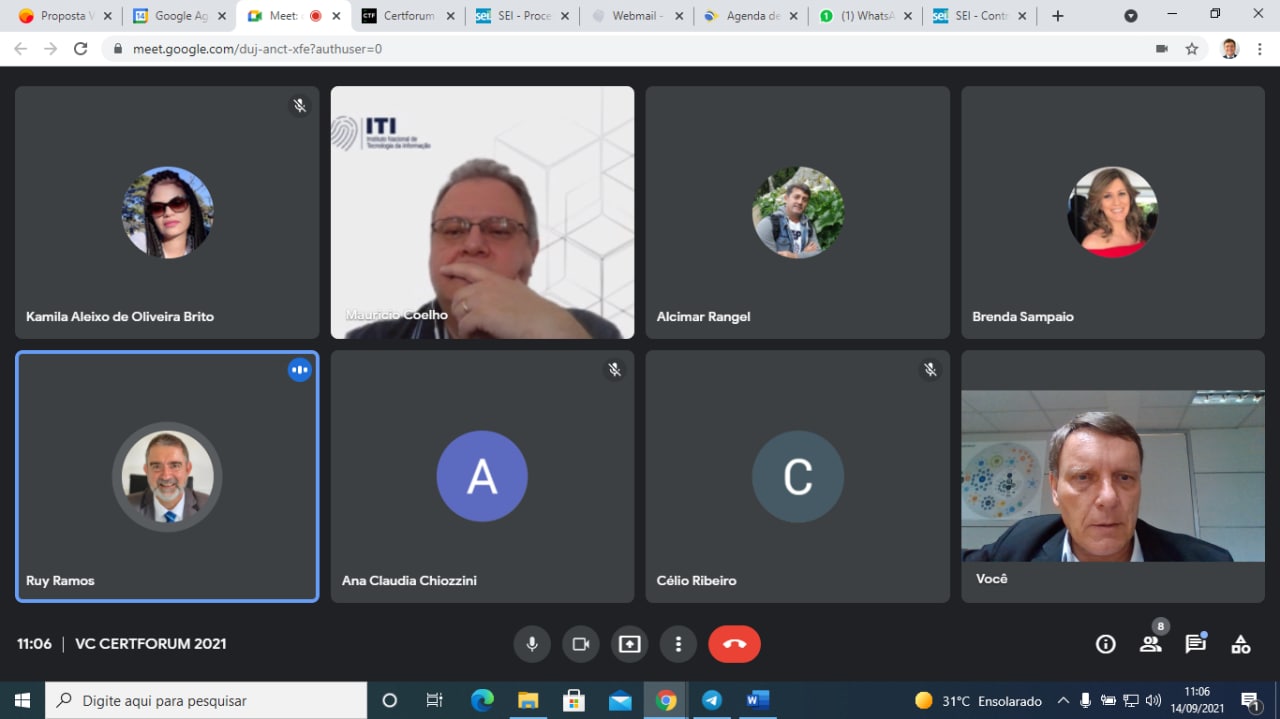Open the in-call chat panel
Image resolution: width=1280 pixels, height=719 pixels.
coord(1195,645)
